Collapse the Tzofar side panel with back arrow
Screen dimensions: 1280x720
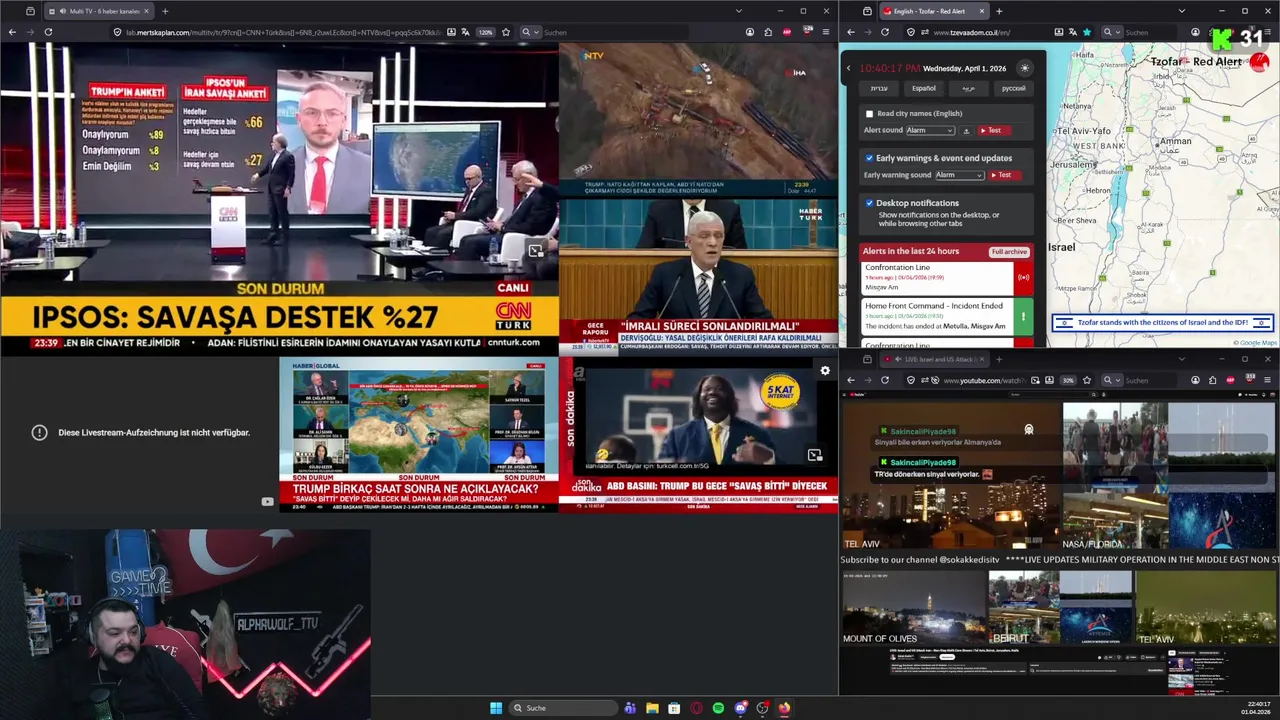(849, 68)
